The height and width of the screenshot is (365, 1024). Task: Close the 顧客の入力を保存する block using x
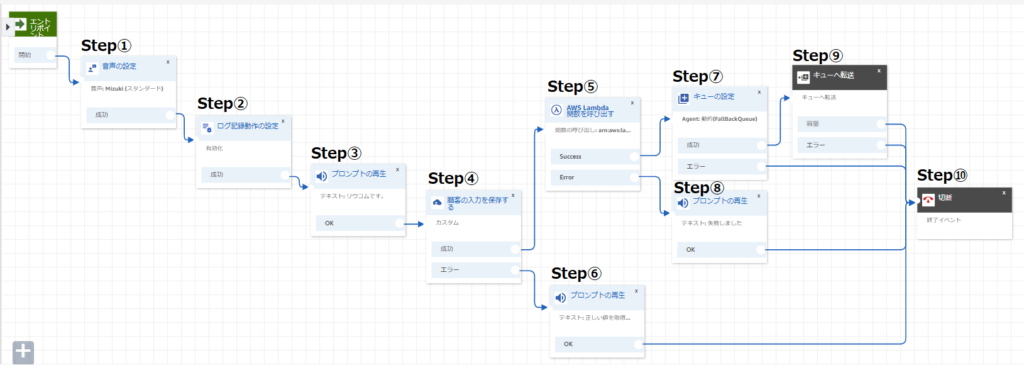click(513, 195)
